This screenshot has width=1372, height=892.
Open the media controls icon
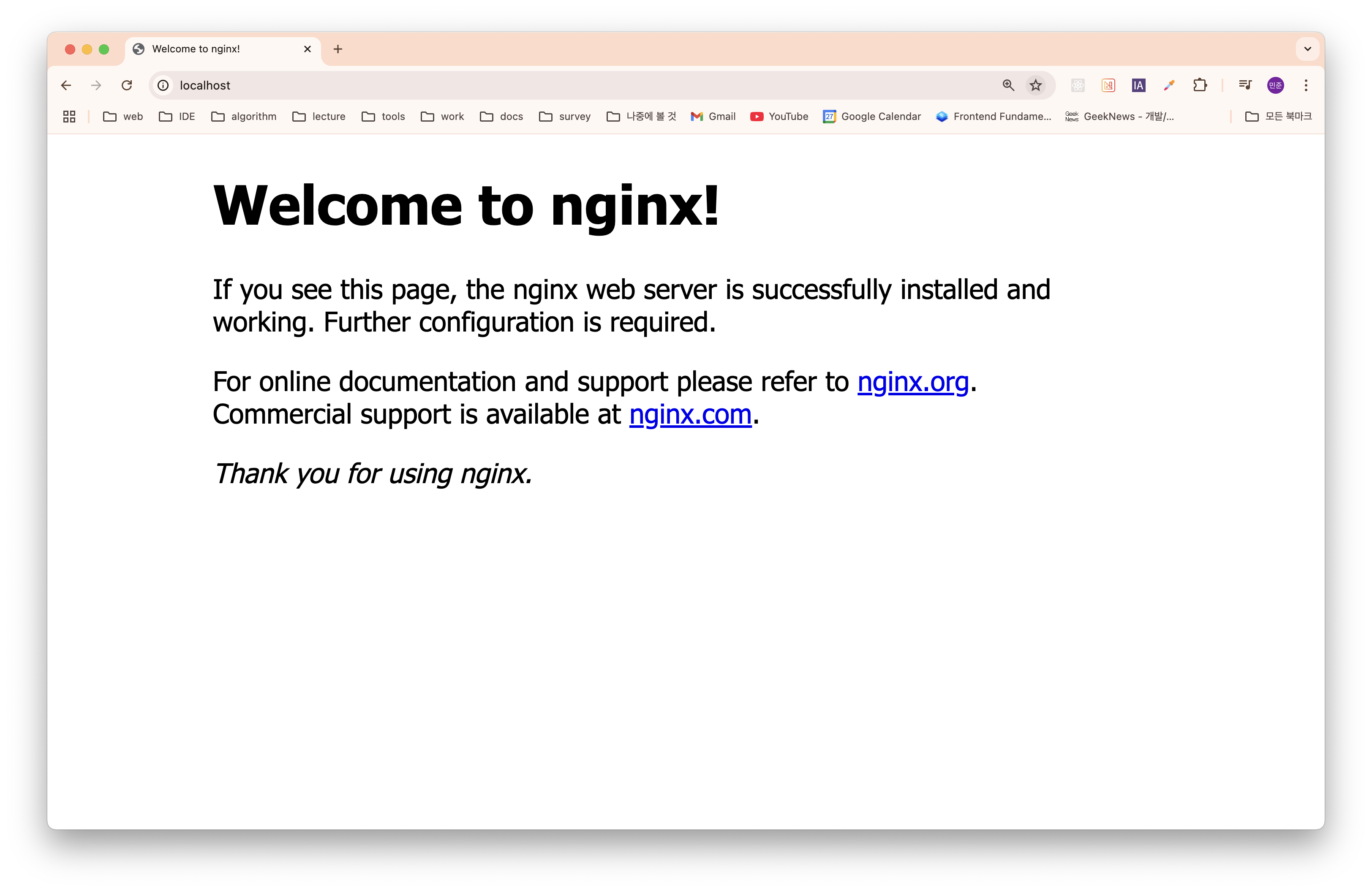tap(1244, 85)
